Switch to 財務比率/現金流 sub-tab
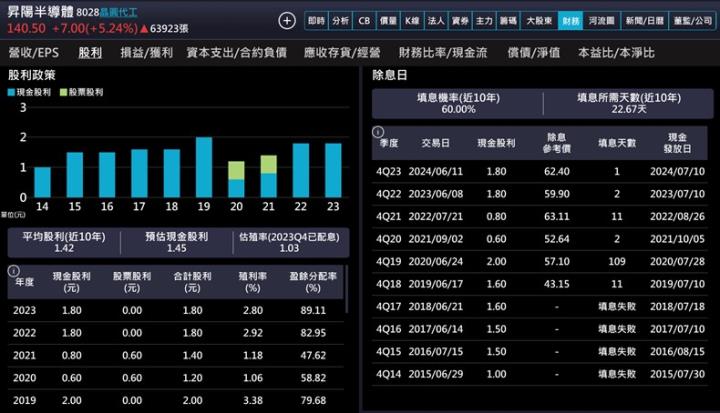 point(443,53)
